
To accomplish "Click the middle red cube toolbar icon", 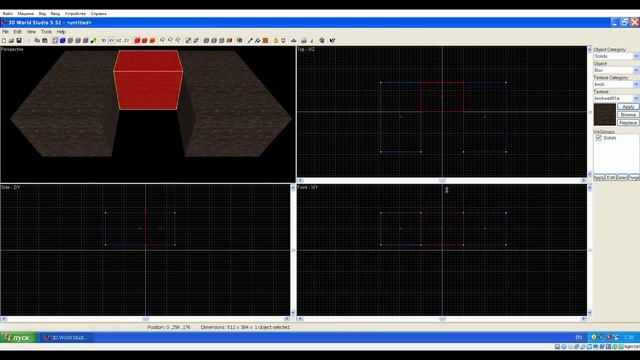I will click(x=144, y=40).
